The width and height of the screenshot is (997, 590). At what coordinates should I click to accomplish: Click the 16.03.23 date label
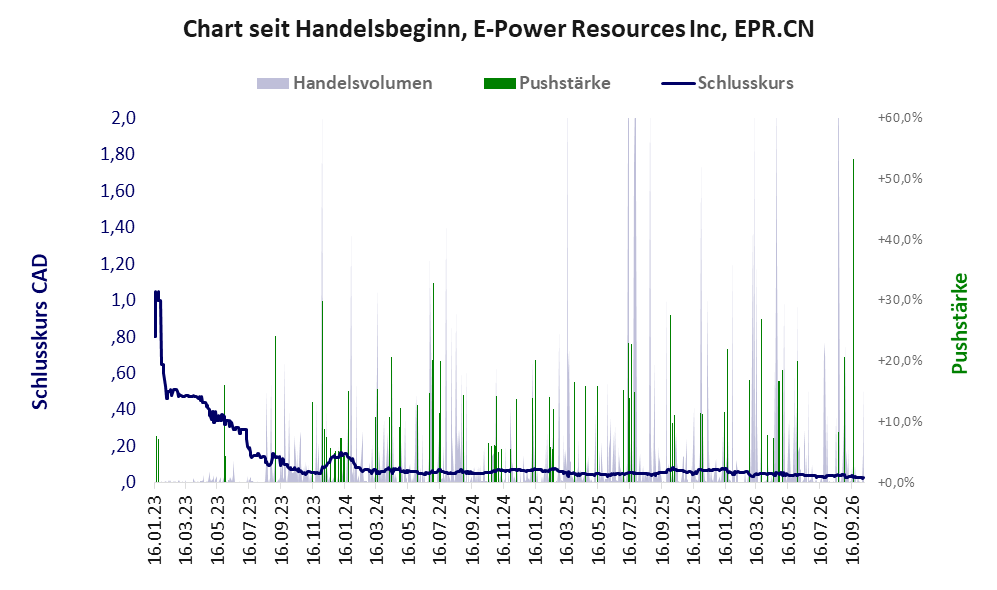point(186,529)
